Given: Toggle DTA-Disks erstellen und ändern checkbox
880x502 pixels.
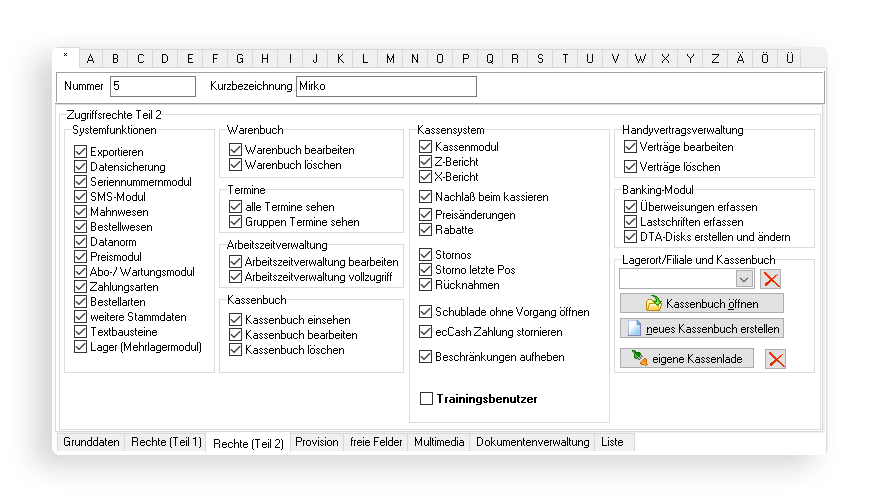Looking at the screenshot, I should (x=630, y=237).
